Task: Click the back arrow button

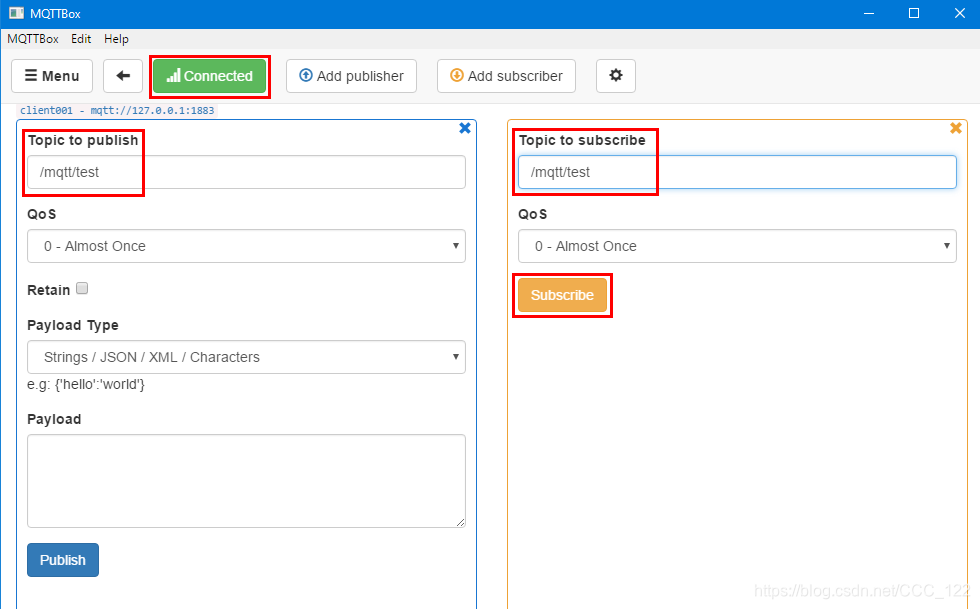Action: tap(123, 76)
